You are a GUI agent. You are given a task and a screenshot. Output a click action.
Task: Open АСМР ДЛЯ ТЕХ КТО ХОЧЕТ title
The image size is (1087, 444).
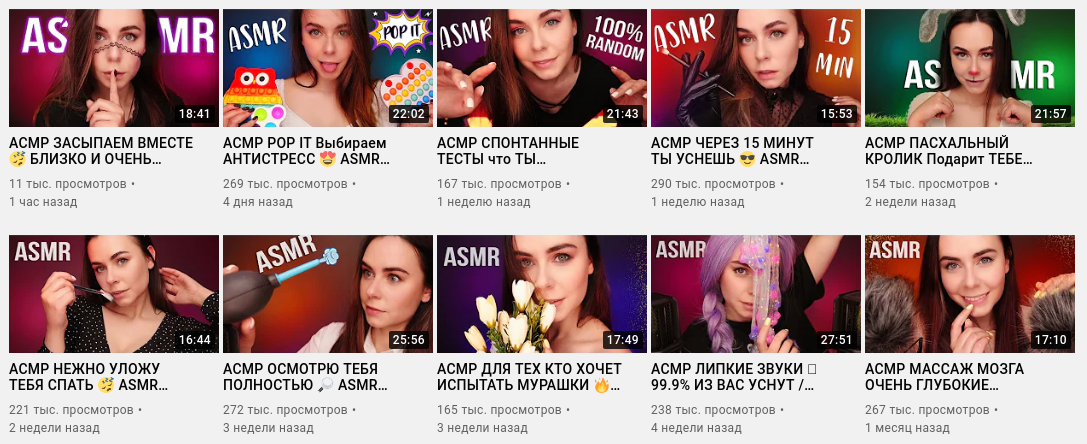point(530,377)
